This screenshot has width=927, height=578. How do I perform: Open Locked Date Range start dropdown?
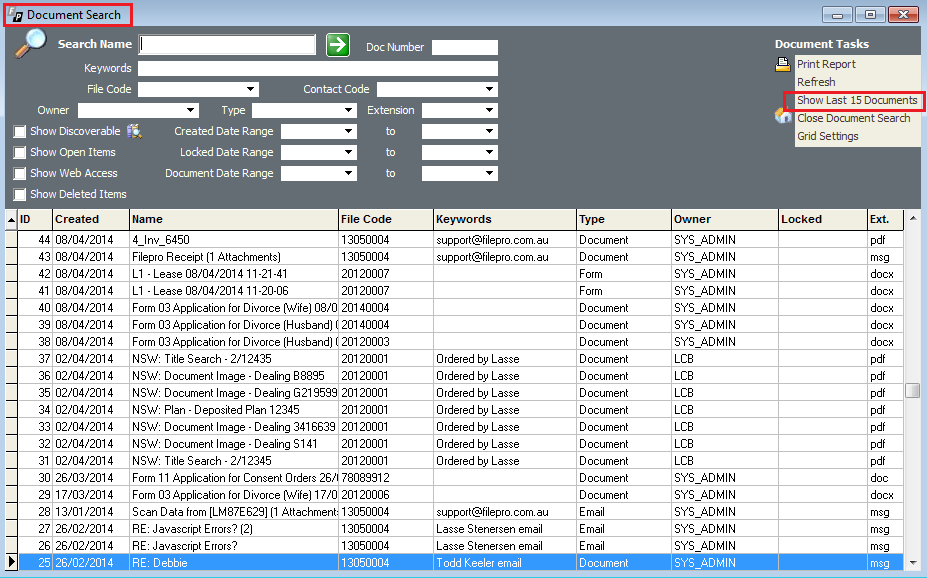[348, 152]
